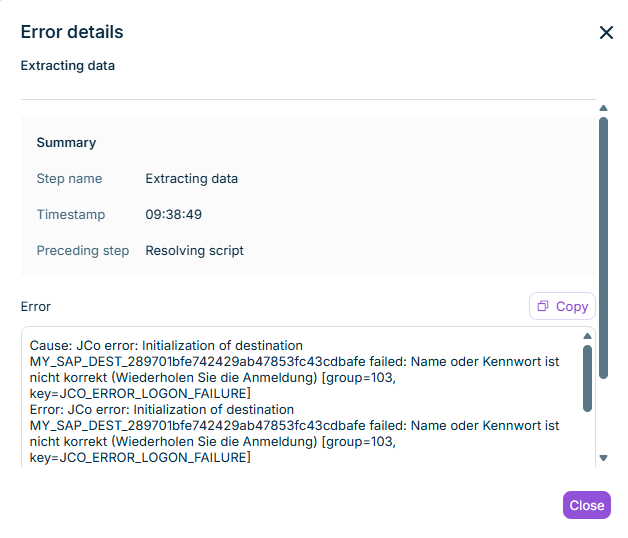628x538 pixels.
Task: Click the Summary heading
Action: click(66, 143)
